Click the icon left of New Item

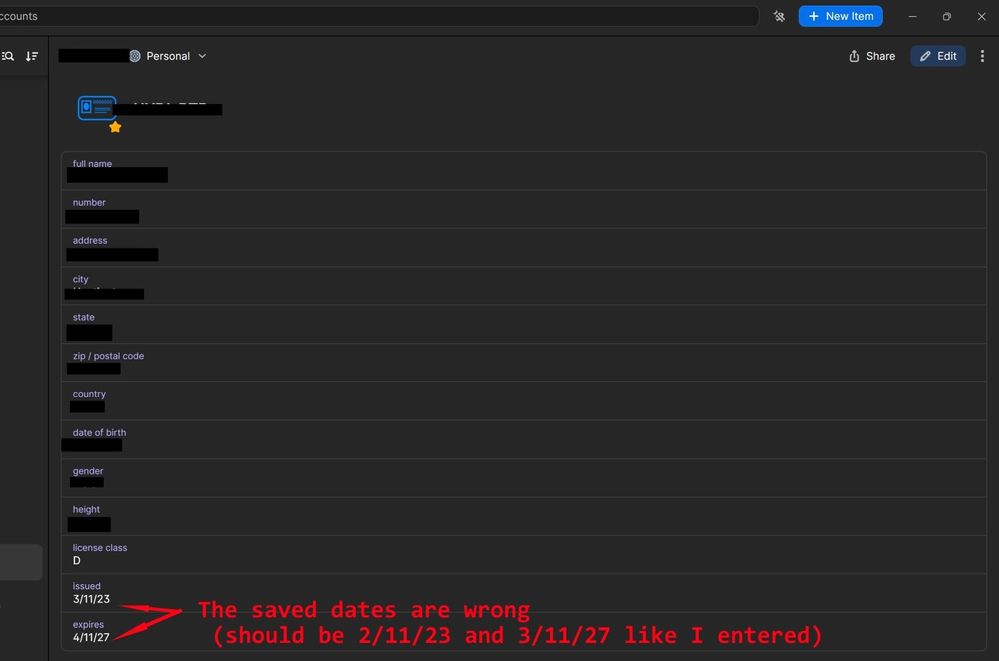pos(779,16)
